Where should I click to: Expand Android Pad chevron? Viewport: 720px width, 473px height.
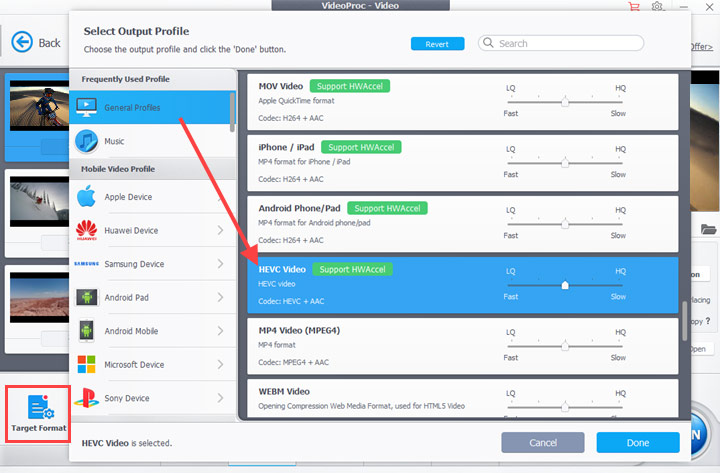(x=220, y=297)
